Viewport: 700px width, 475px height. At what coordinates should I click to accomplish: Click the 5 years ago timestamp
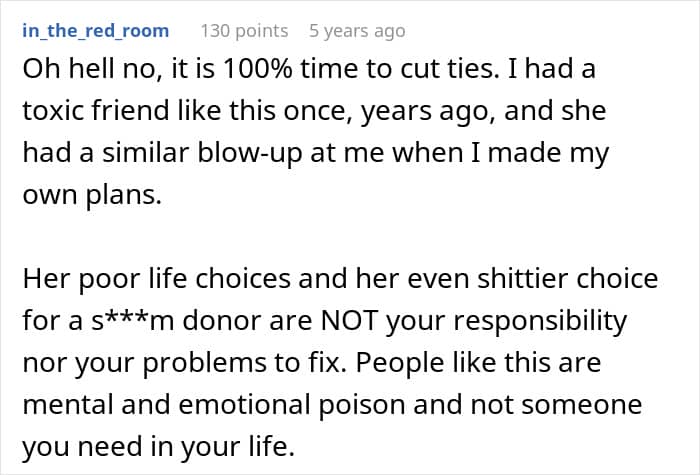[357, 31]
